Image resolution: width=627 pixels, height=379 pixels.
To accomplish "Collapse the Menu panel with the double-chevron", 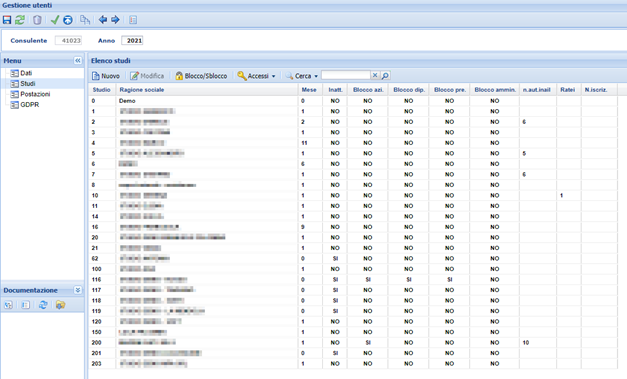I will 78,60.
